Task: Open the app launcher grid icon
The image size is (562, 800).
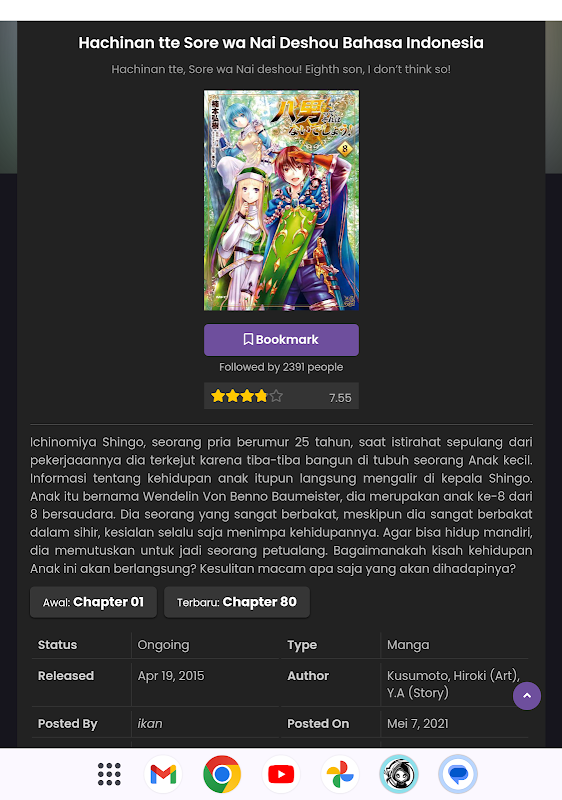Action: [x=109, y=774]
